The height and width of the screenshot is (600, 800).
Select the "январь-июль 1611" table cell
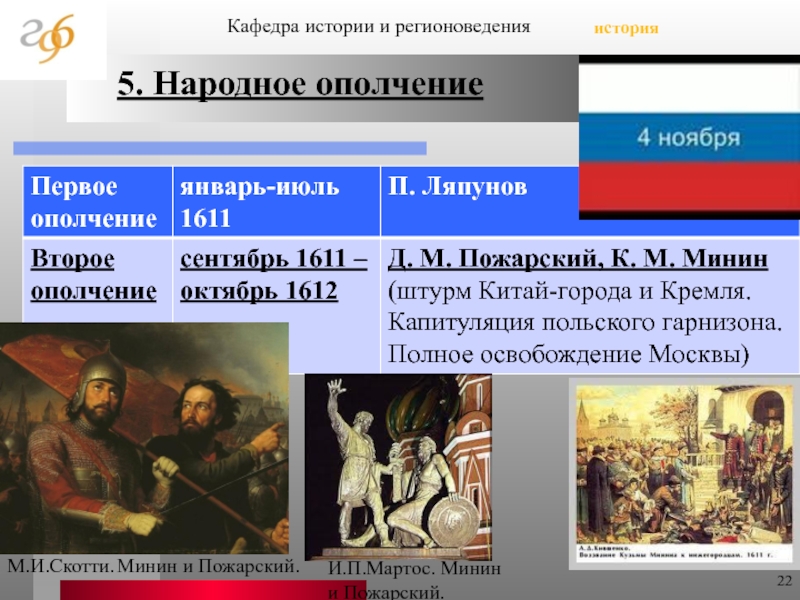[259, 202]
